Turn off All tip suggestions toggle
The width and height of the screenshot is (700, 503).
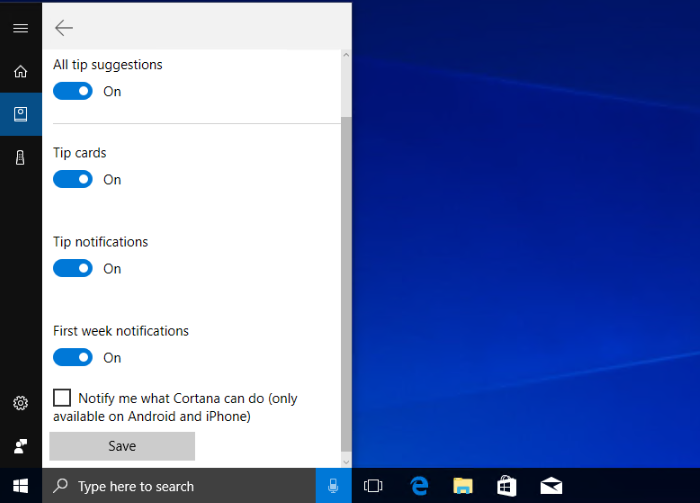coord(73,91)
